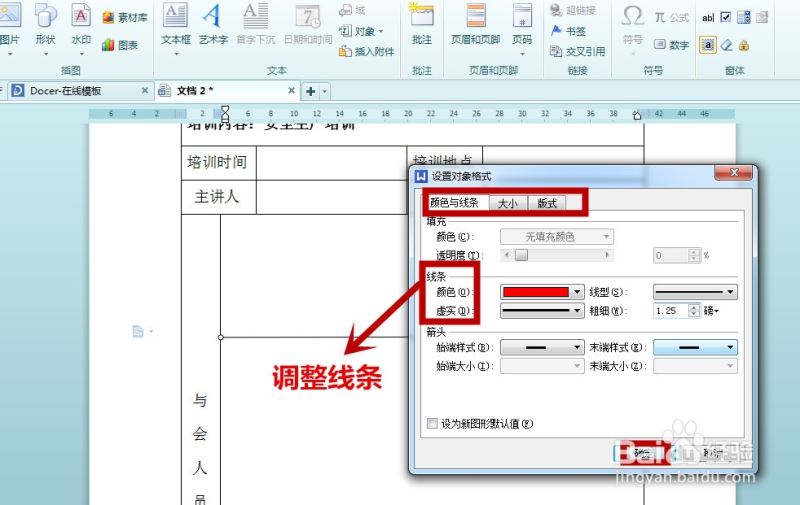Open the 线型 line style dropdown
This screenshot has height=505, width=800.
(x=695, y=292)
